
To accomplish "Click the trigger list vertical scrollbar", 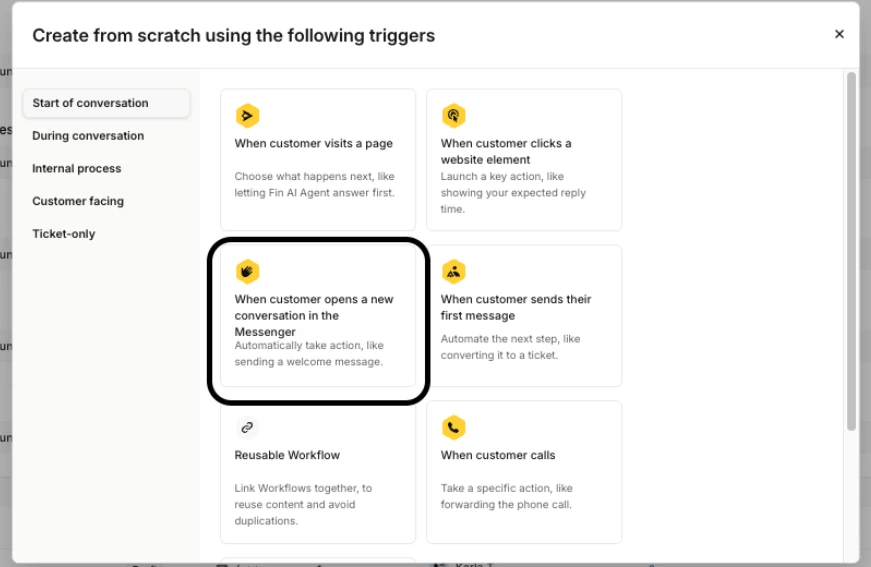I will [x=851, y=250].
